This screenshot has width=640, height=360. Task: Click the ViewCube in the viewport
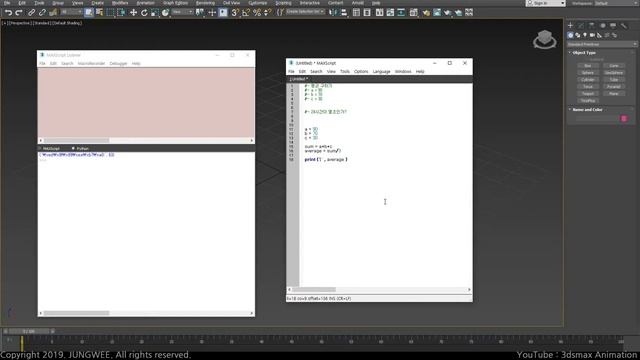point(544,40)
